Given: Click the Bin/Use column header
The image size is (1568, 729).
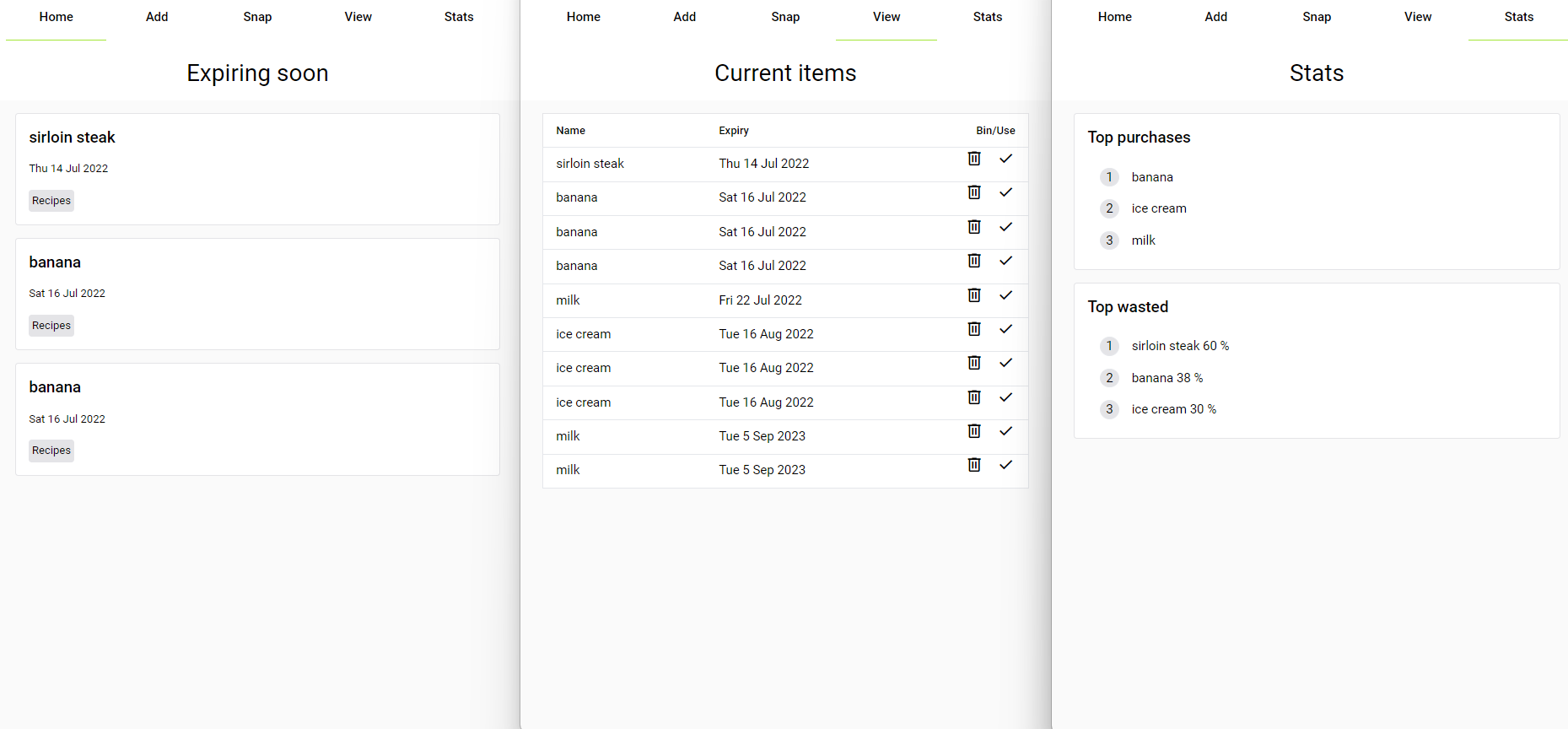Looking at the screenshot, I should [995, 131].
